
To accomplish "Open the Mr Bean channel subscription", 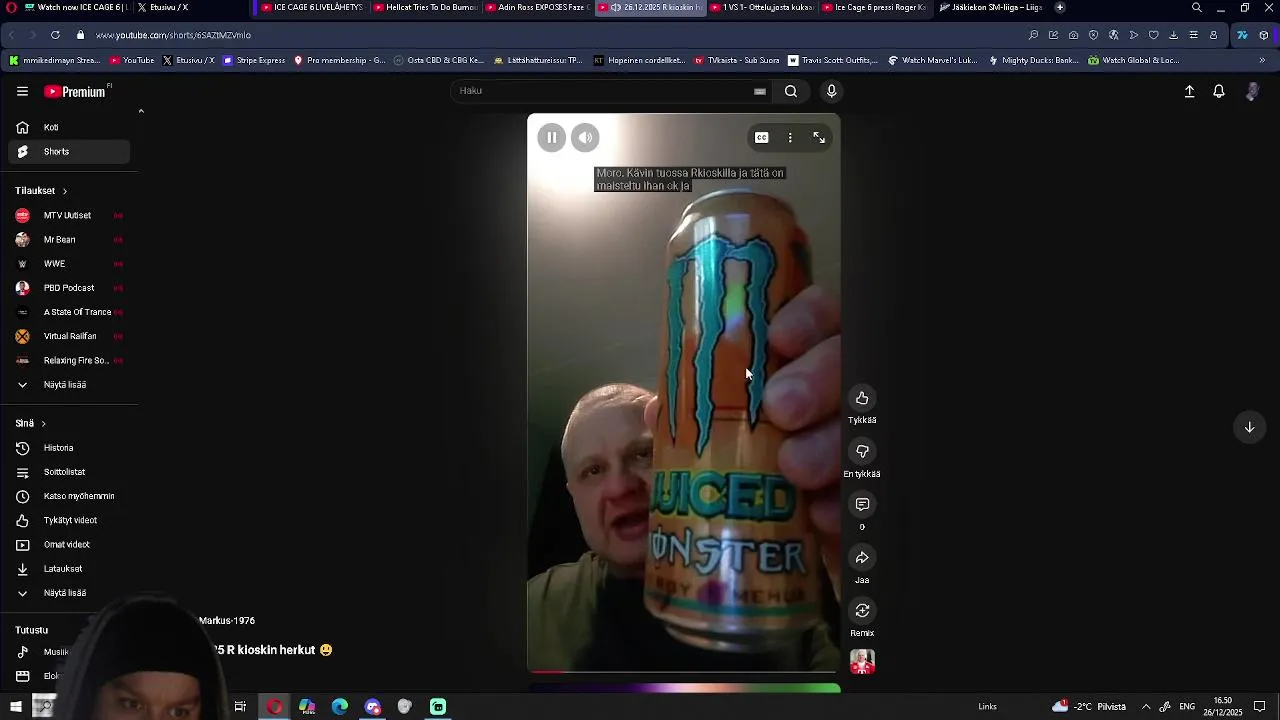I will coord(69,240).
